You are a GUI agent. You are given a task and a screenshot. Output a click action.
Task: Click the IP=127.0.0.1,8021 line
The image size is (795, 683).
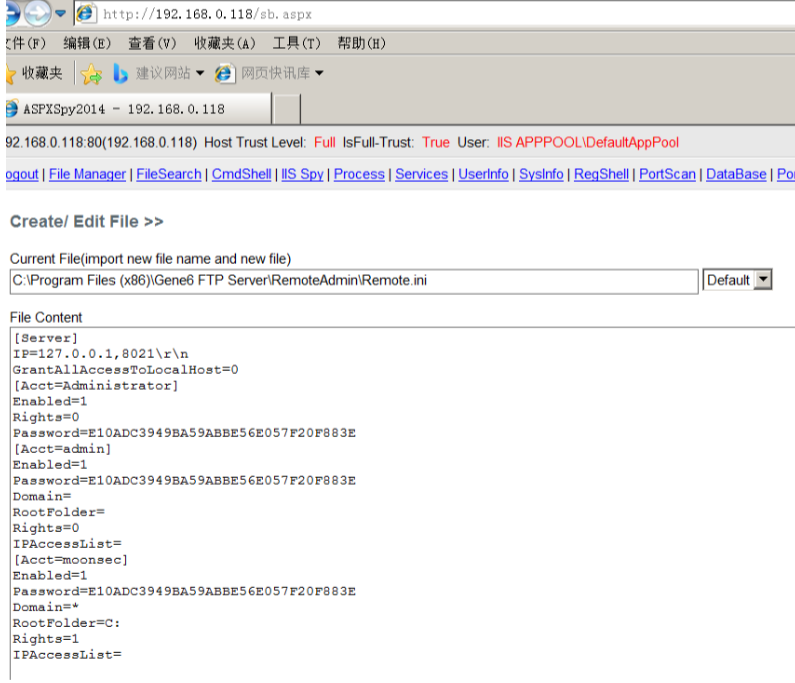tap(100, 354)
